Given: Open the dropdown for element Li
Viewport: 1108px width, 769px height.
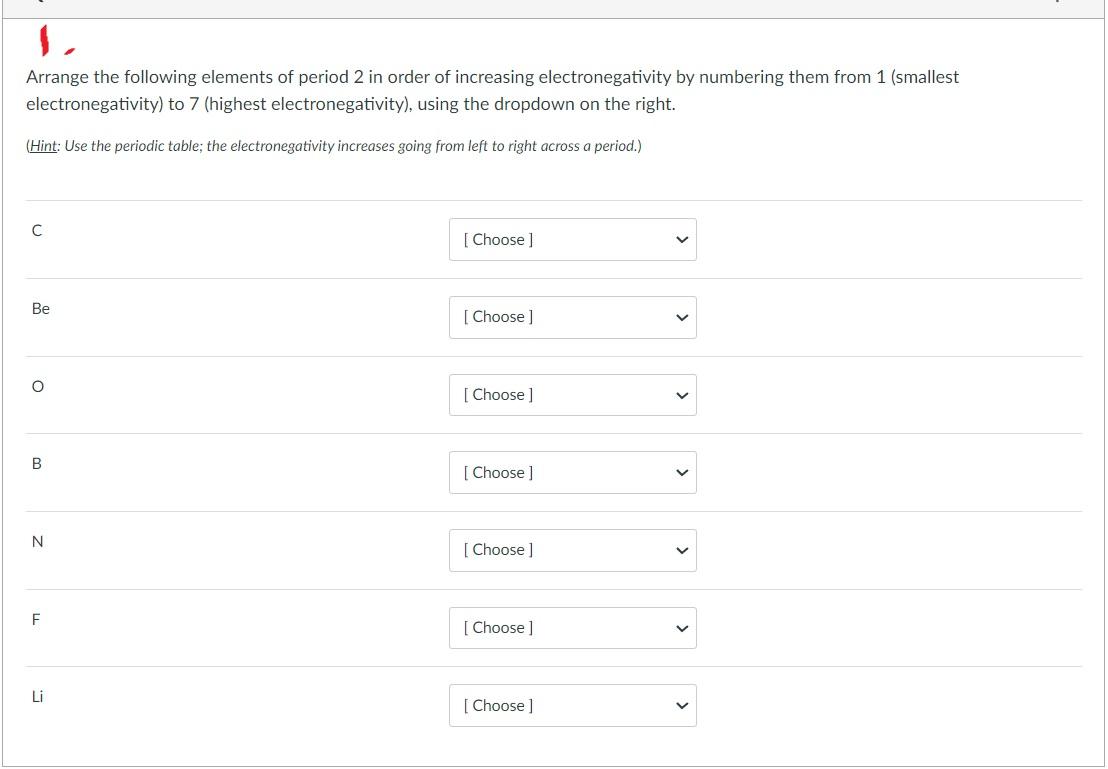Looking at the screenshot, I should pyautogui.click(x=572, y=706).
